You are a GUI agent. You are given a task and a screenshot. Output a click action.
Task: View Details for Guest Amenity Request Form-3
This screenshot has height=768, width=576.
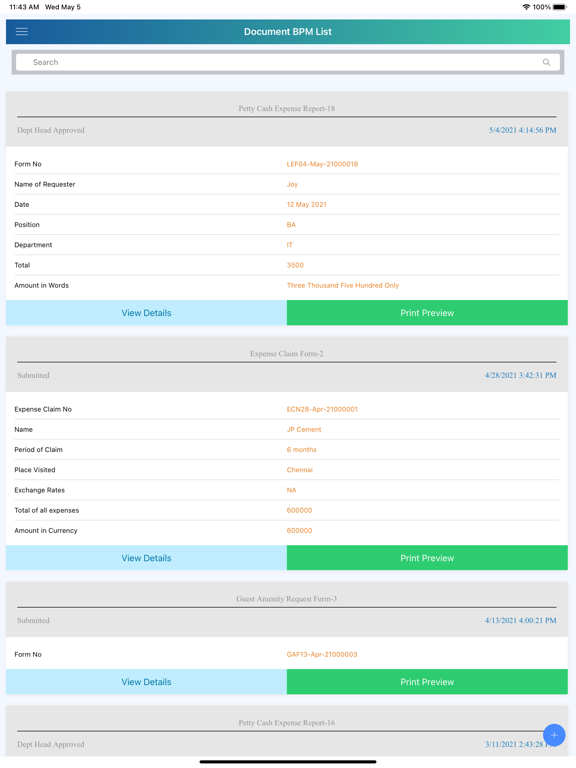pyautogui.click(x=146, y=682)
